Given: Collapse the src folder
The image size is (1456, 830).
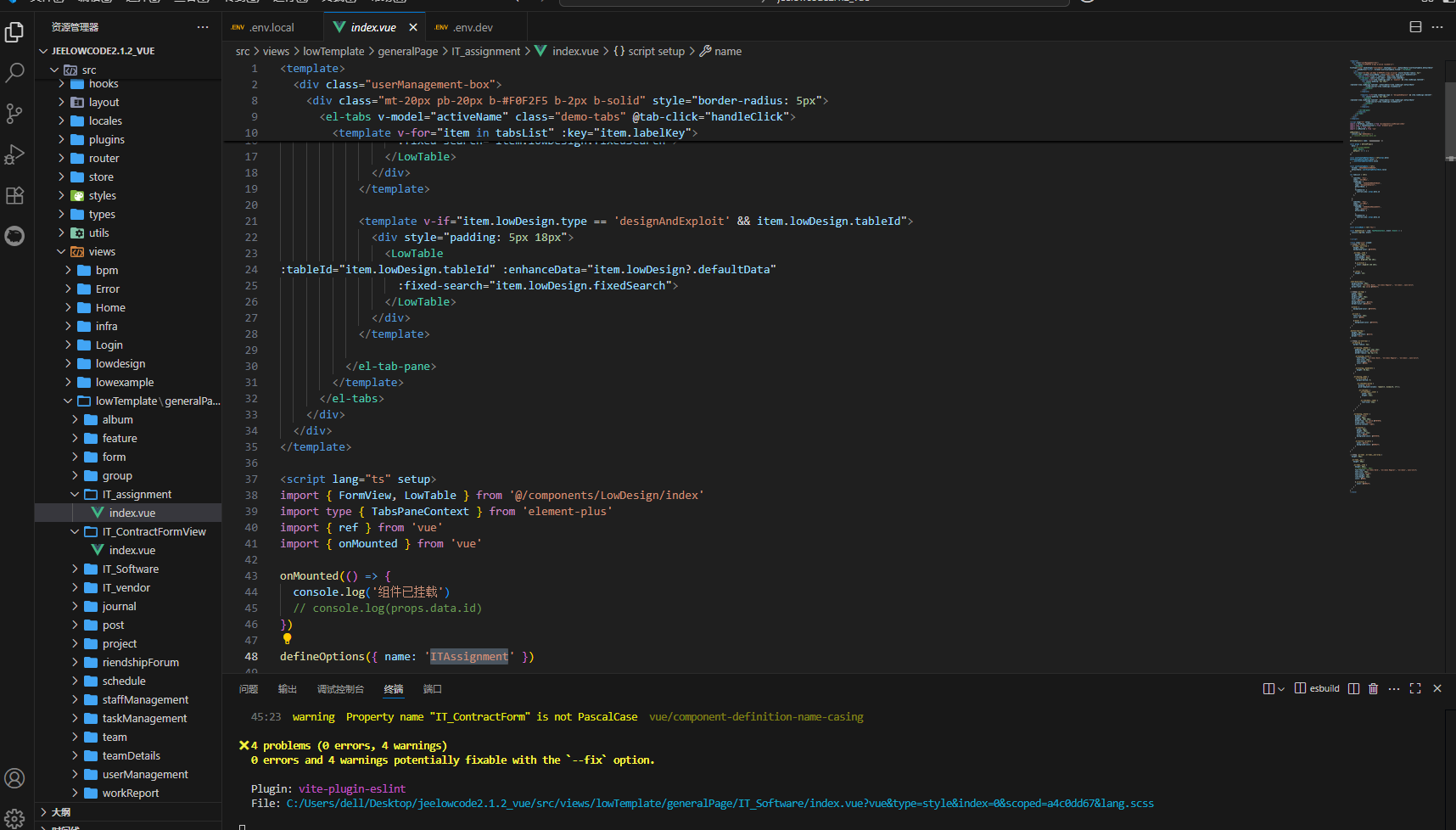Looking at the screenshot, I should [x=128, y=70].
